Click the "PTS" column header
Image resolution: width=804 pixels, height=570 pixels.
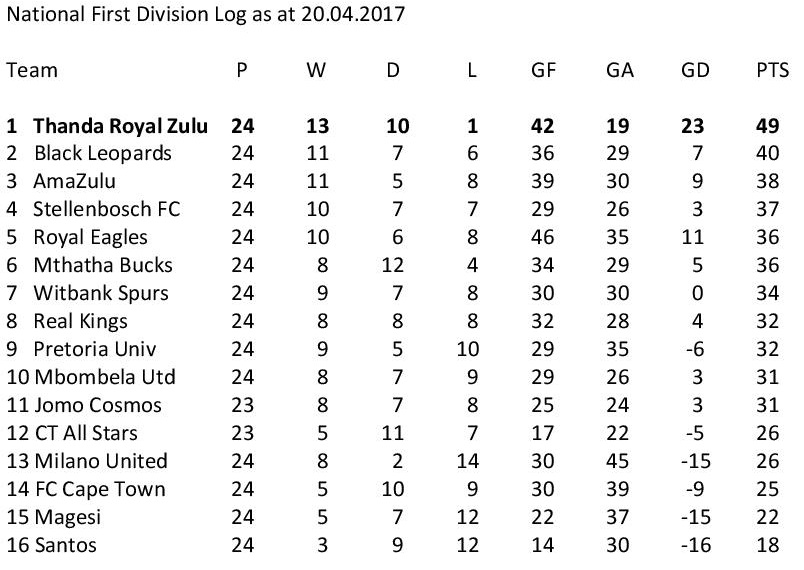tap(773, 70)
